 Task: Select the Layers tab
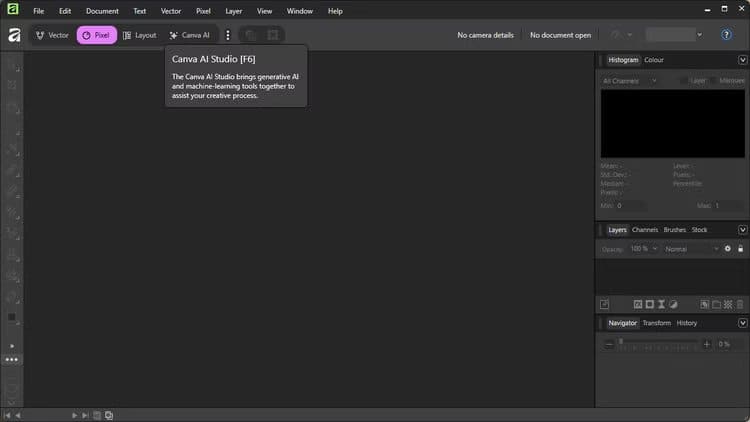coord(617,230)
